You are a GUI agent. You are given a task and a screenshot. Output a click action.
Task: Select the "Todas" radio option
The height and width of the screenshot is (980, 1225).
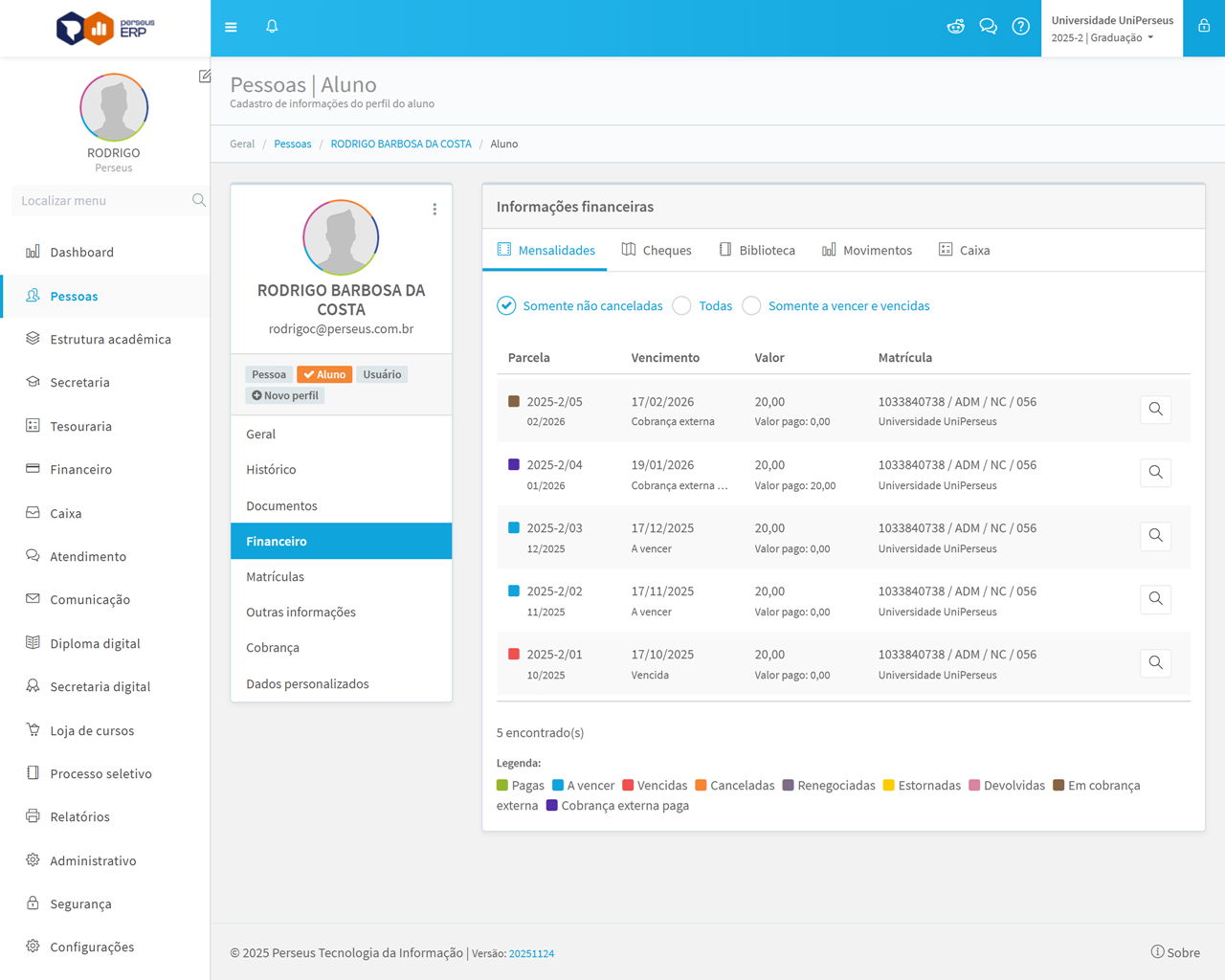[x=682, y=306]
